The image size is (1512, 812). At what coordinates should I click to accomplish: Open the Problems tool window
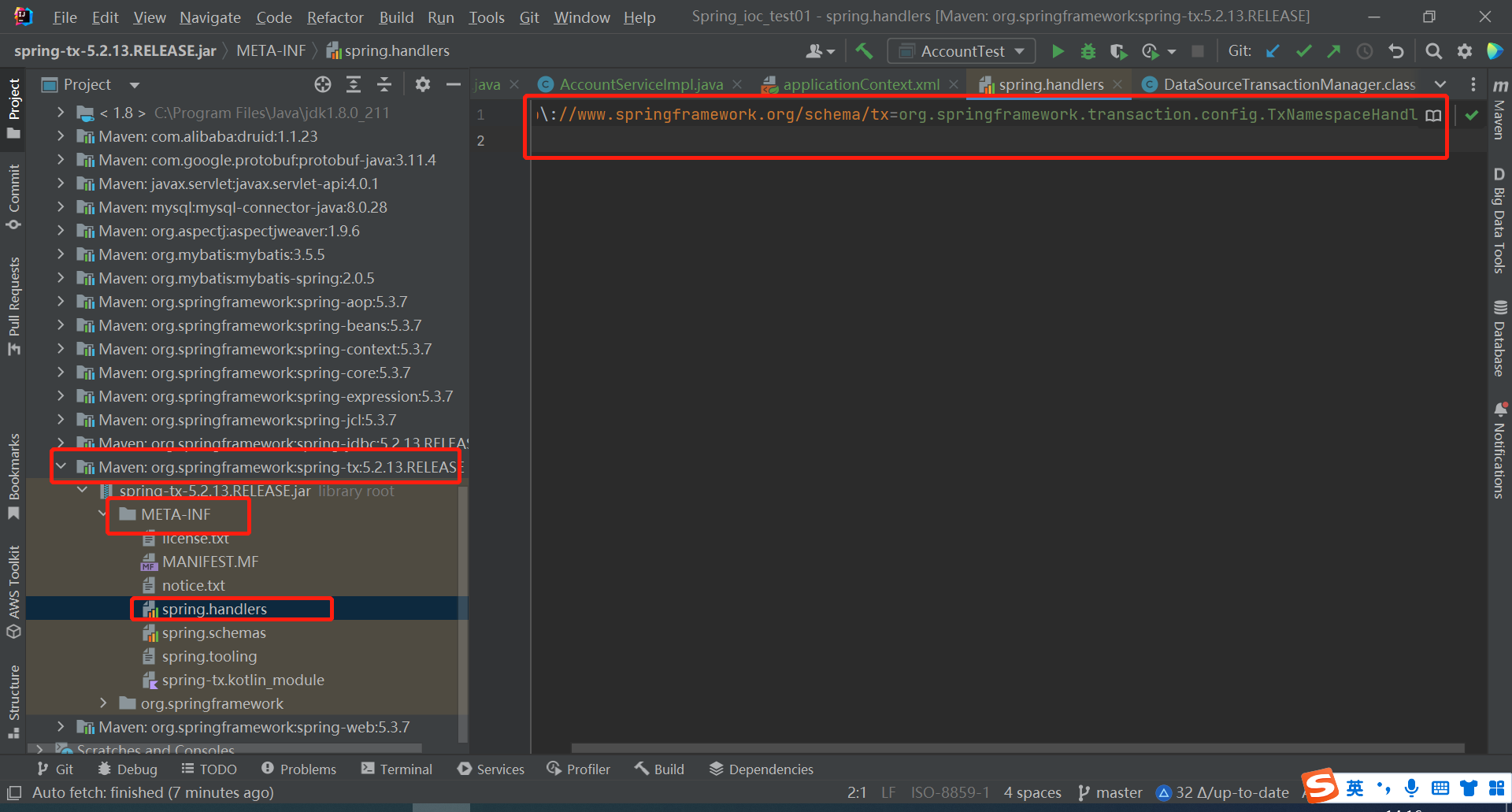[298, 769]
